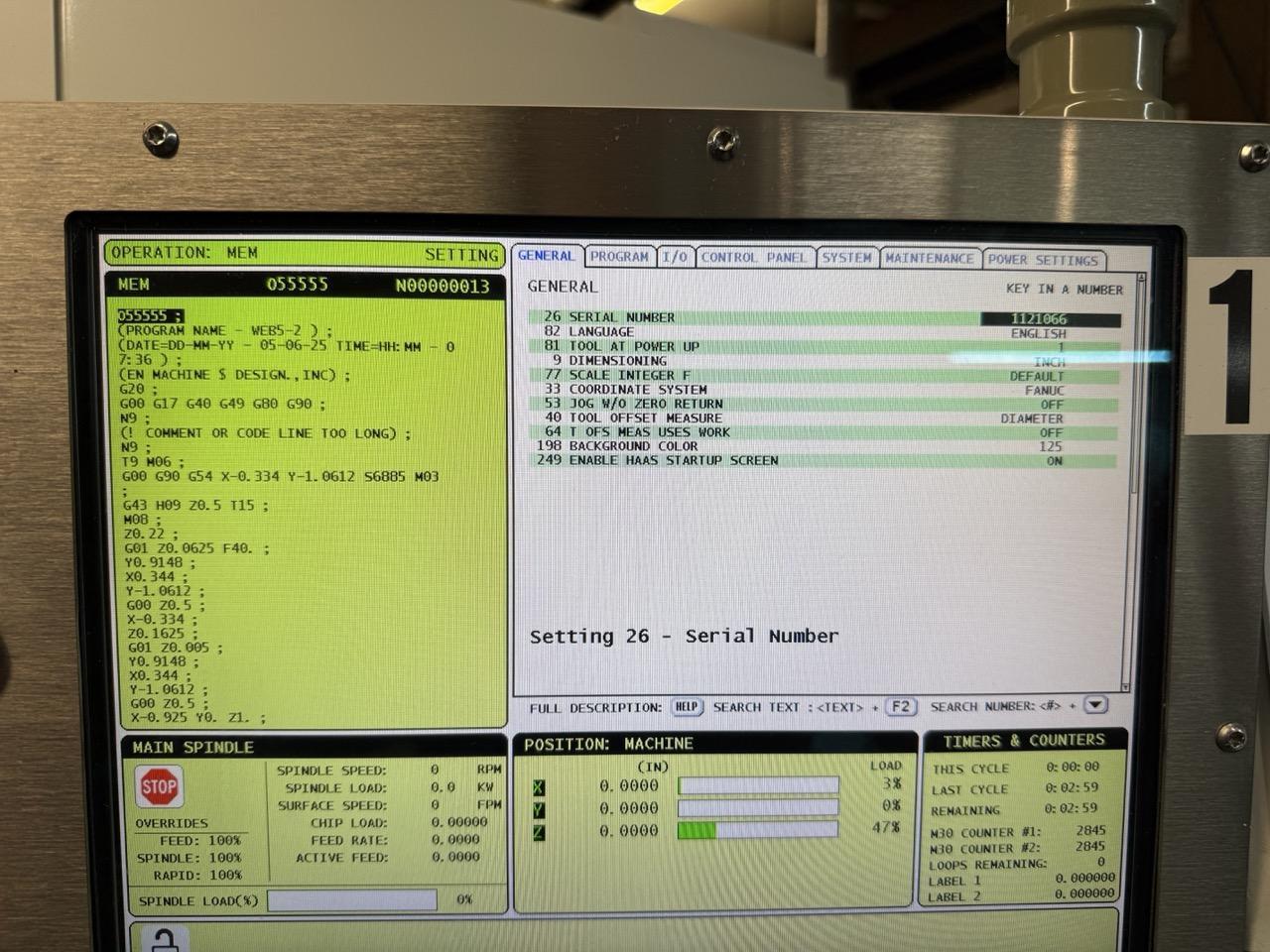The image size is (1270, 952).
Task: Toggle setting 64 T OFS Meas Uses Work
Action: click(1051, 433)
